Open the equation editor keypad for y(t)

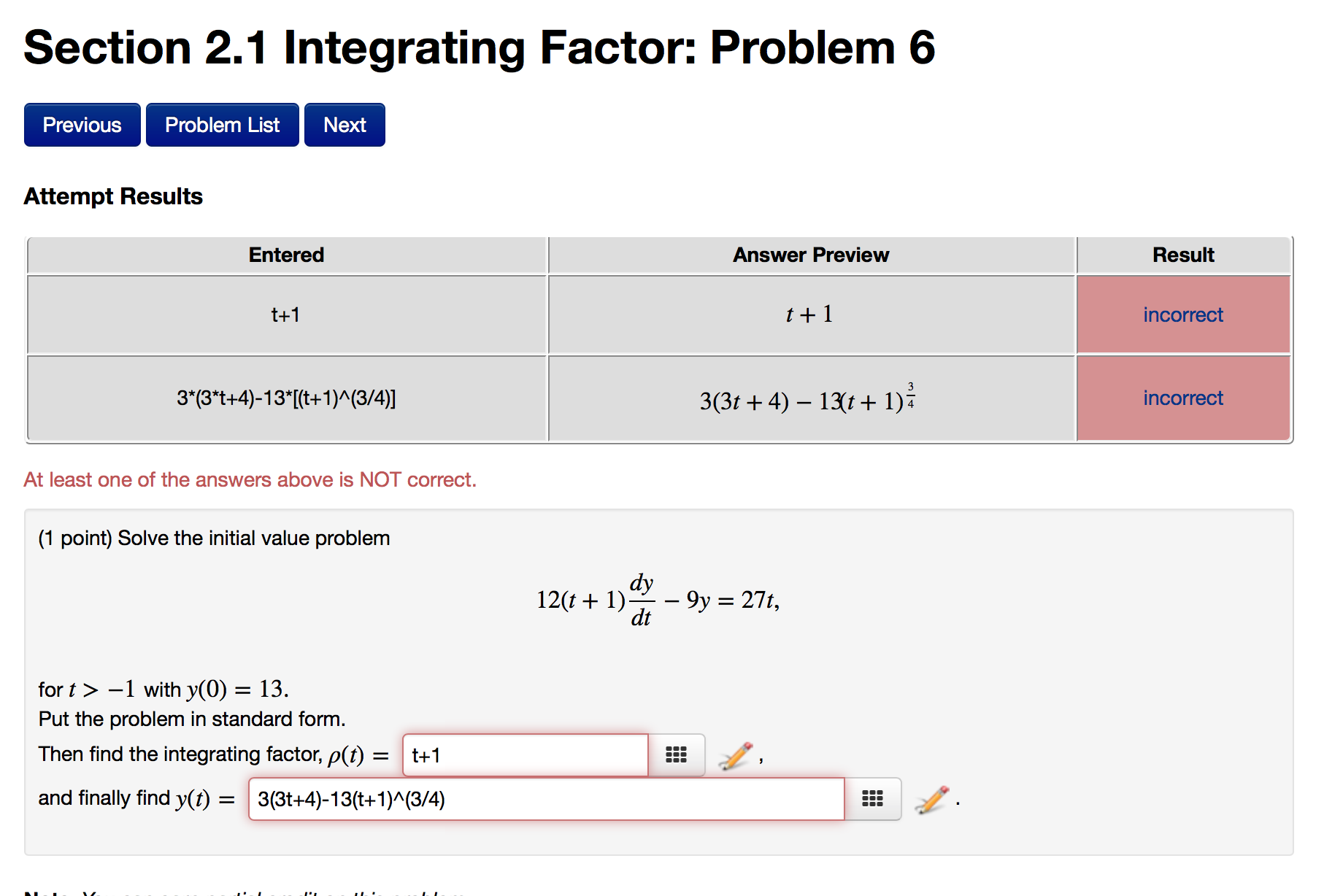[x=873, y=799]
